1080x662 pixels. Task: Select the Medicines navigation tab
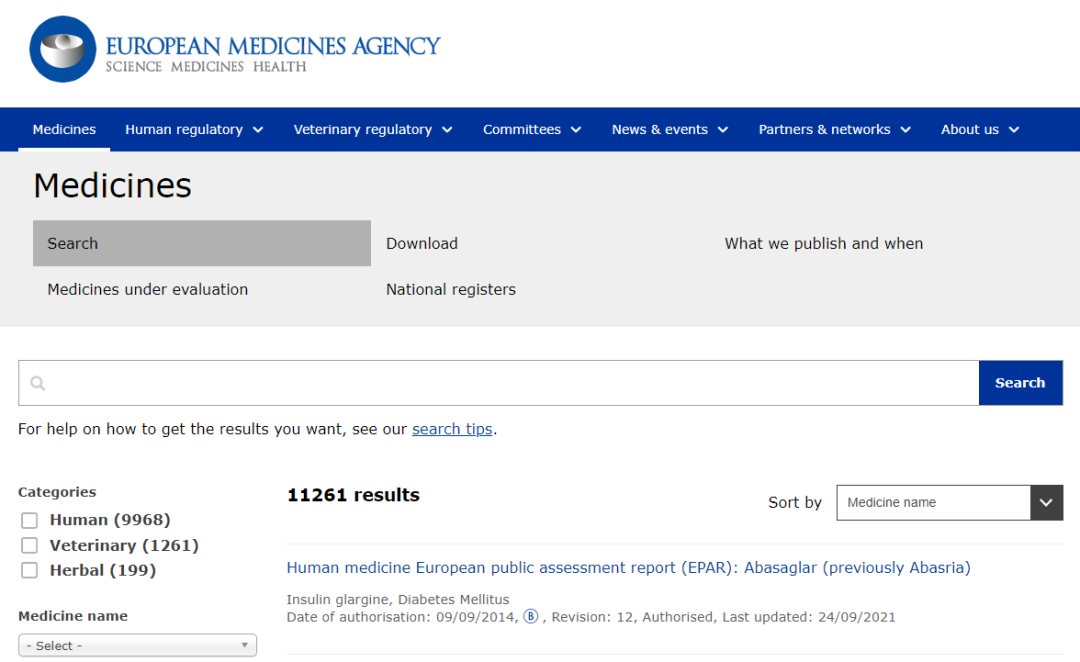click(64, 130)
